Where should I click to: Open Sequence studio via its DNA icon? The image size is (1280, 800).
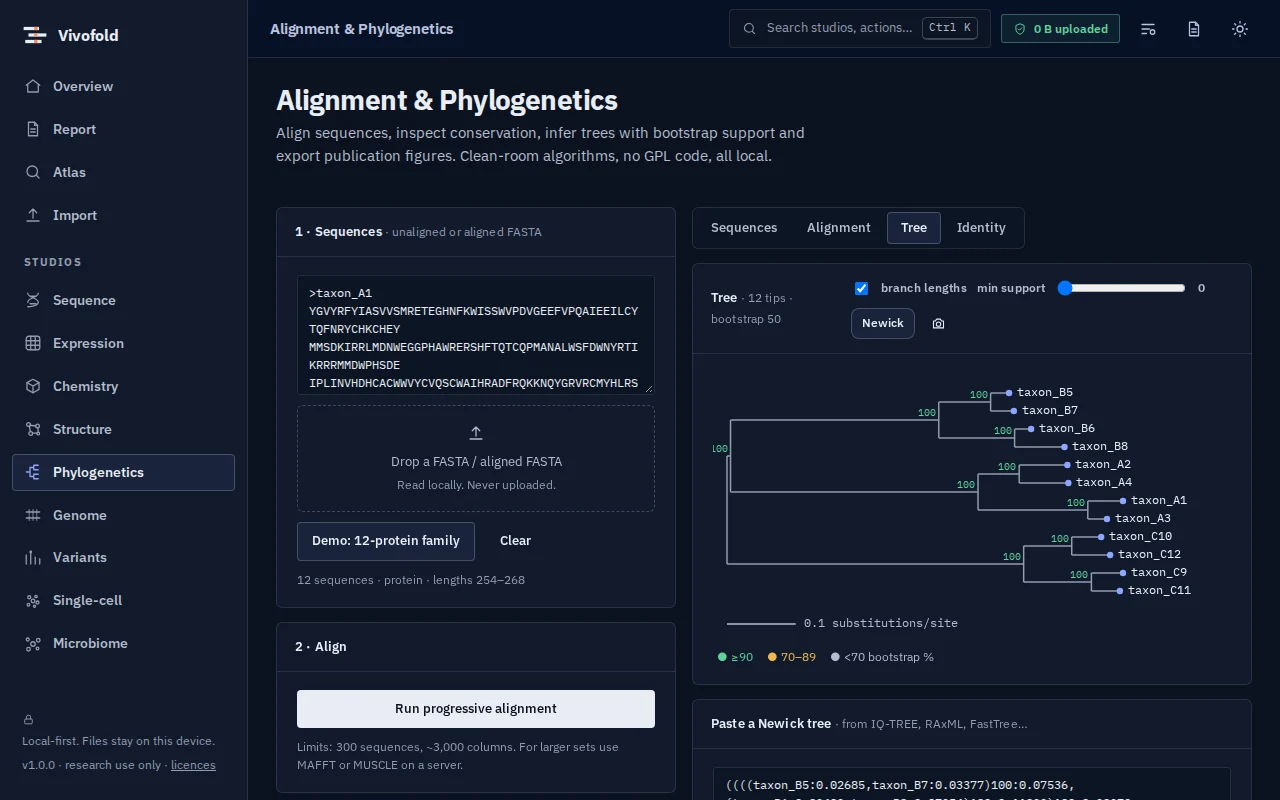(x=33, y=300)
